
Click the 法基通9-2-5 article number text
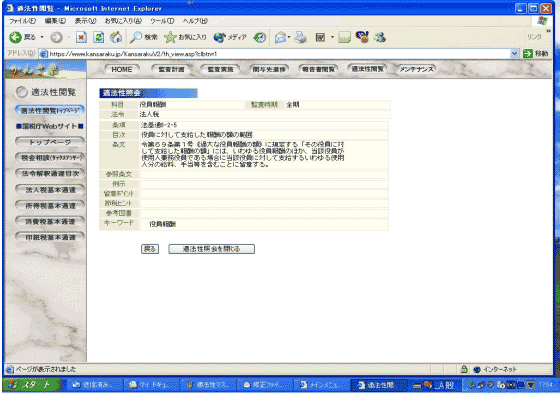pyautogui.click(x=159, y=125)
